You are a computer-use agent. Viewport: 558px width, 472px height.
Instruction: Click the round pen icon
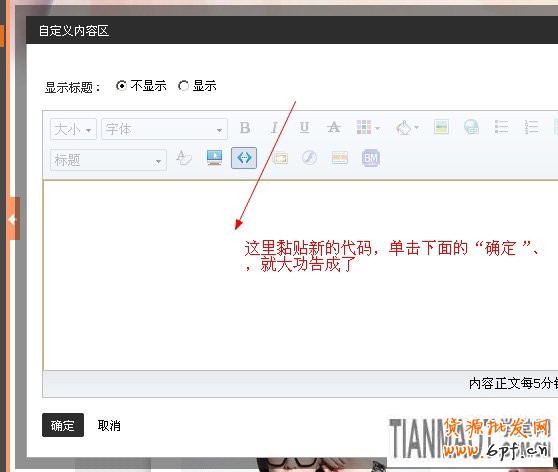tap(309, 158)
